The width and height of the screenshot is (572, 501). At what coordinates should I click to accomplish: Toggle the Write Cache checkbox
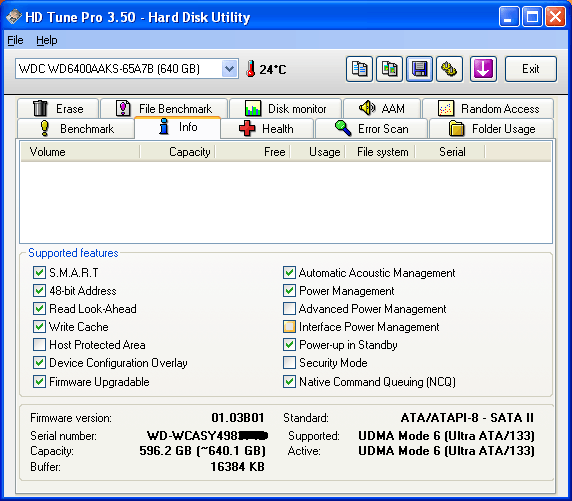(x=39, y=327)
